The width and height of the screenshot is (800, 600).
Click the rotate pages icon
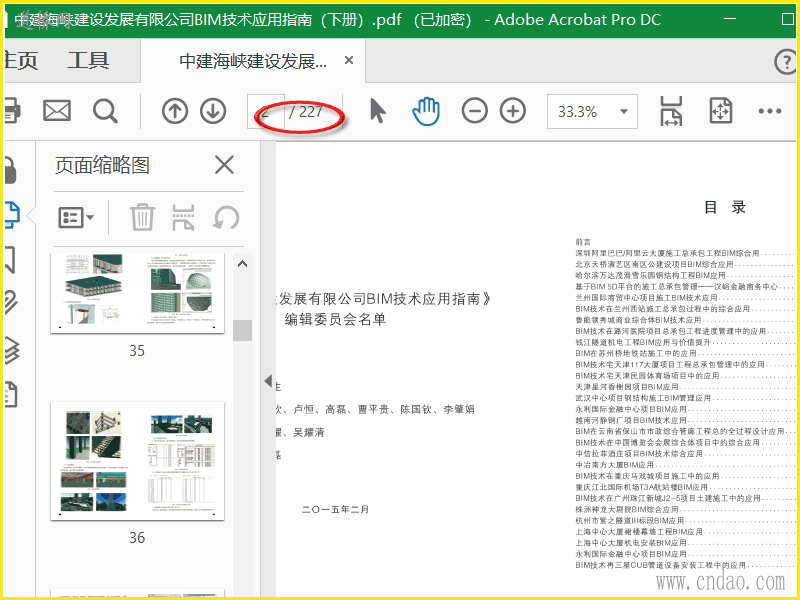tap(226, 217)
